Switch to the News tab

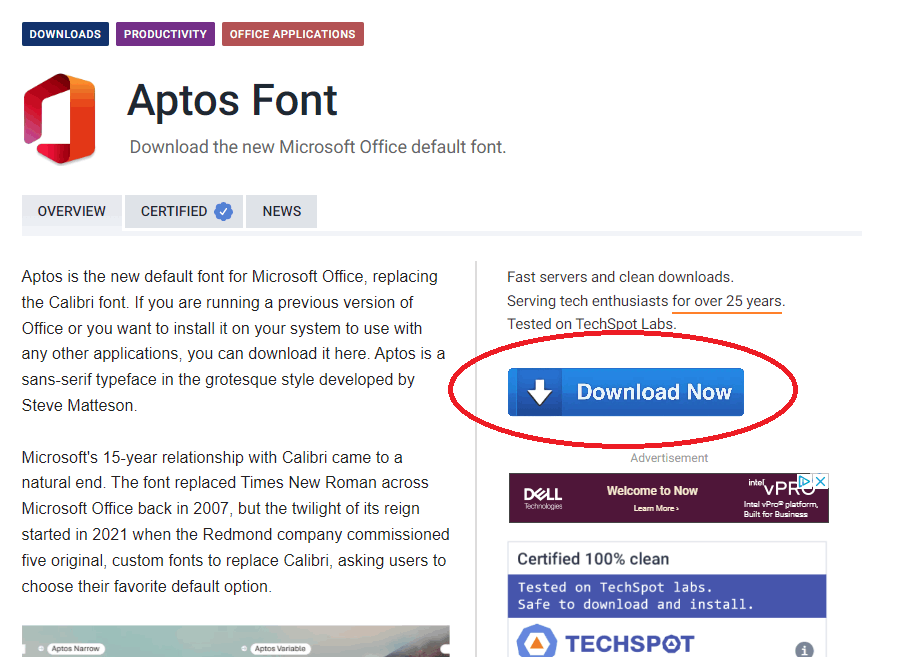click(282, 212)
